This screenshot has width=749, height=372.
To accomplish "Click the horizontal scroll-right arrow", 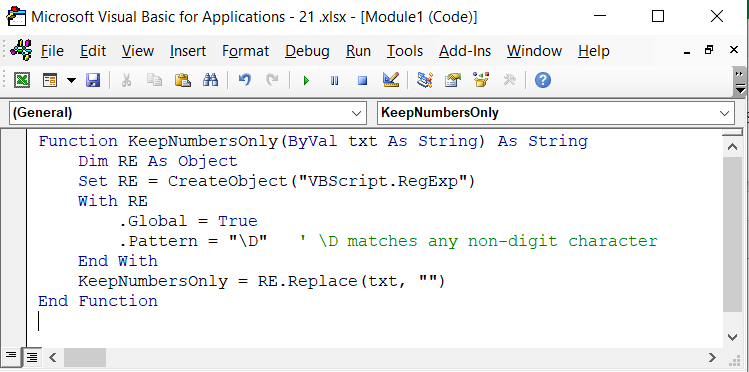I will 712,357.
